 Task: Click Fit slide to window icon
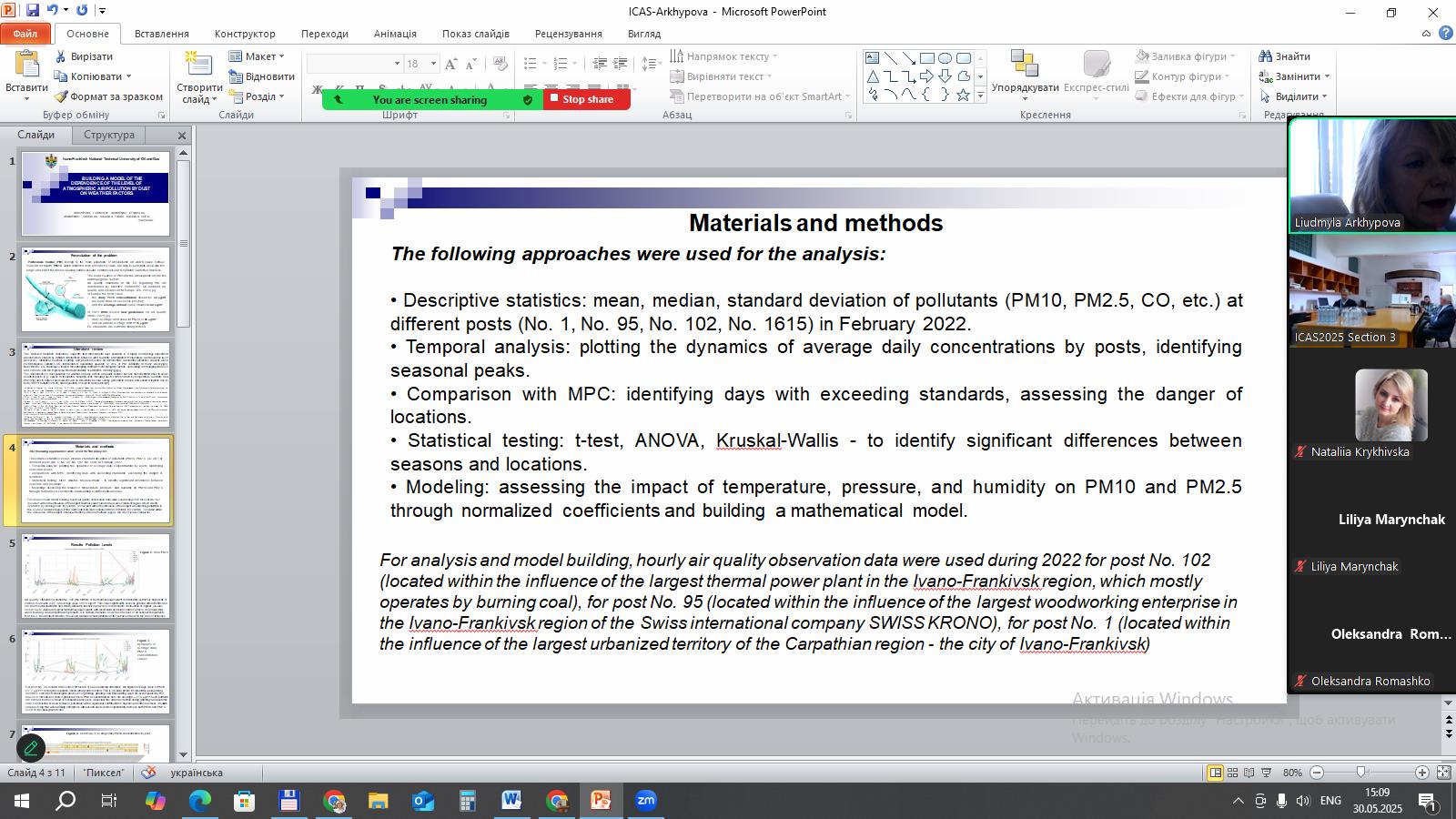coord(1443,773)
